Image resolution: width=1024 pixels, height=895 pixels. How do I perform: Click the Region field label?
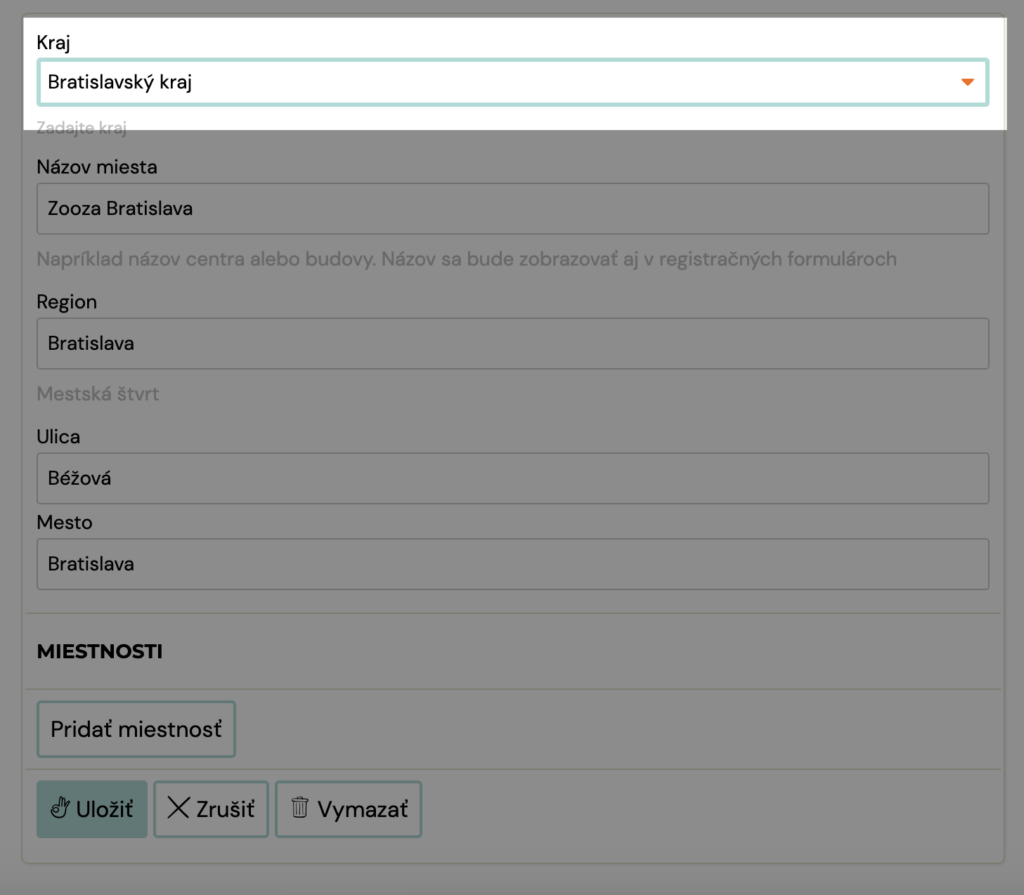pos(67,302)
